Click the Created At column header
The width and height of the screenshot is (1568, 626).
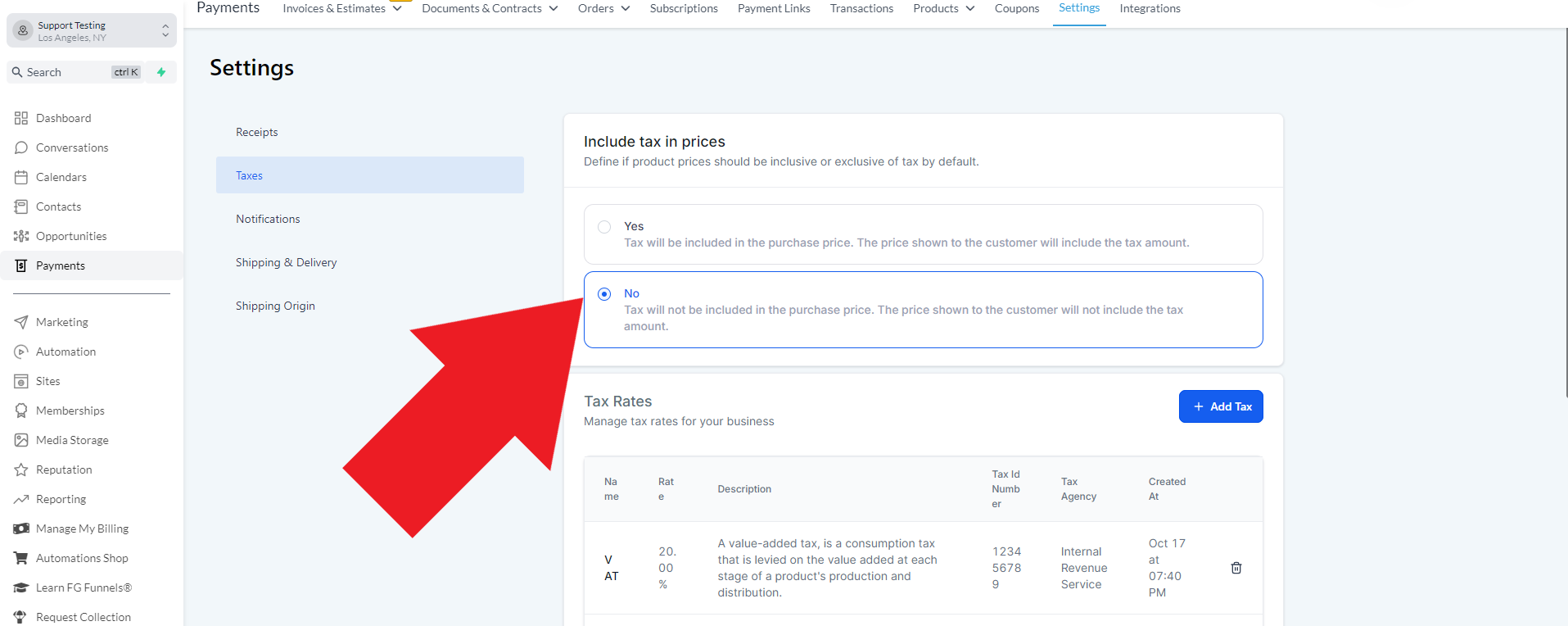1167,489
